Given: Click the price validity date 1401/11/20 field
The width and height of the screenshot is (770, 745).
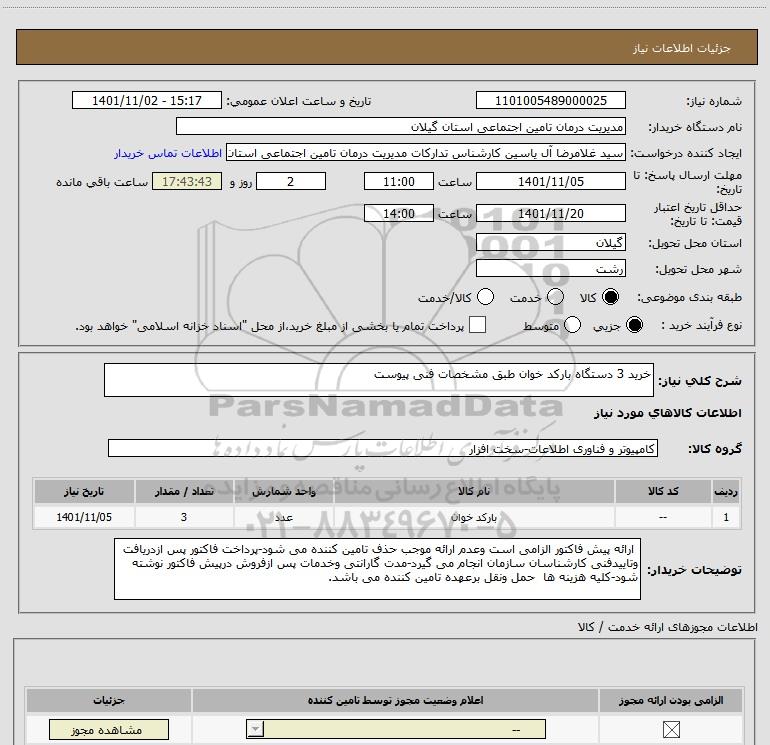Looking at the screenshot, I should click(550, 213).
